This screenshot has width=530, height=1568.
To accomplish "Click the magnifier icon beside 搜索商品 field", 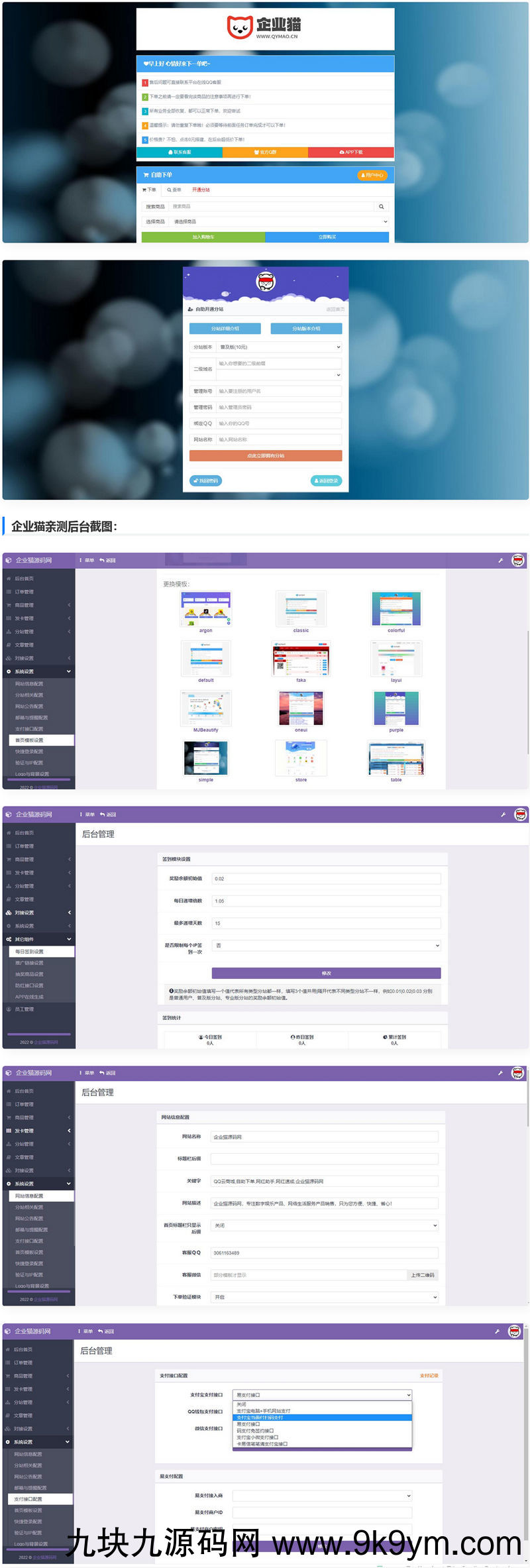I will point(381,207).
